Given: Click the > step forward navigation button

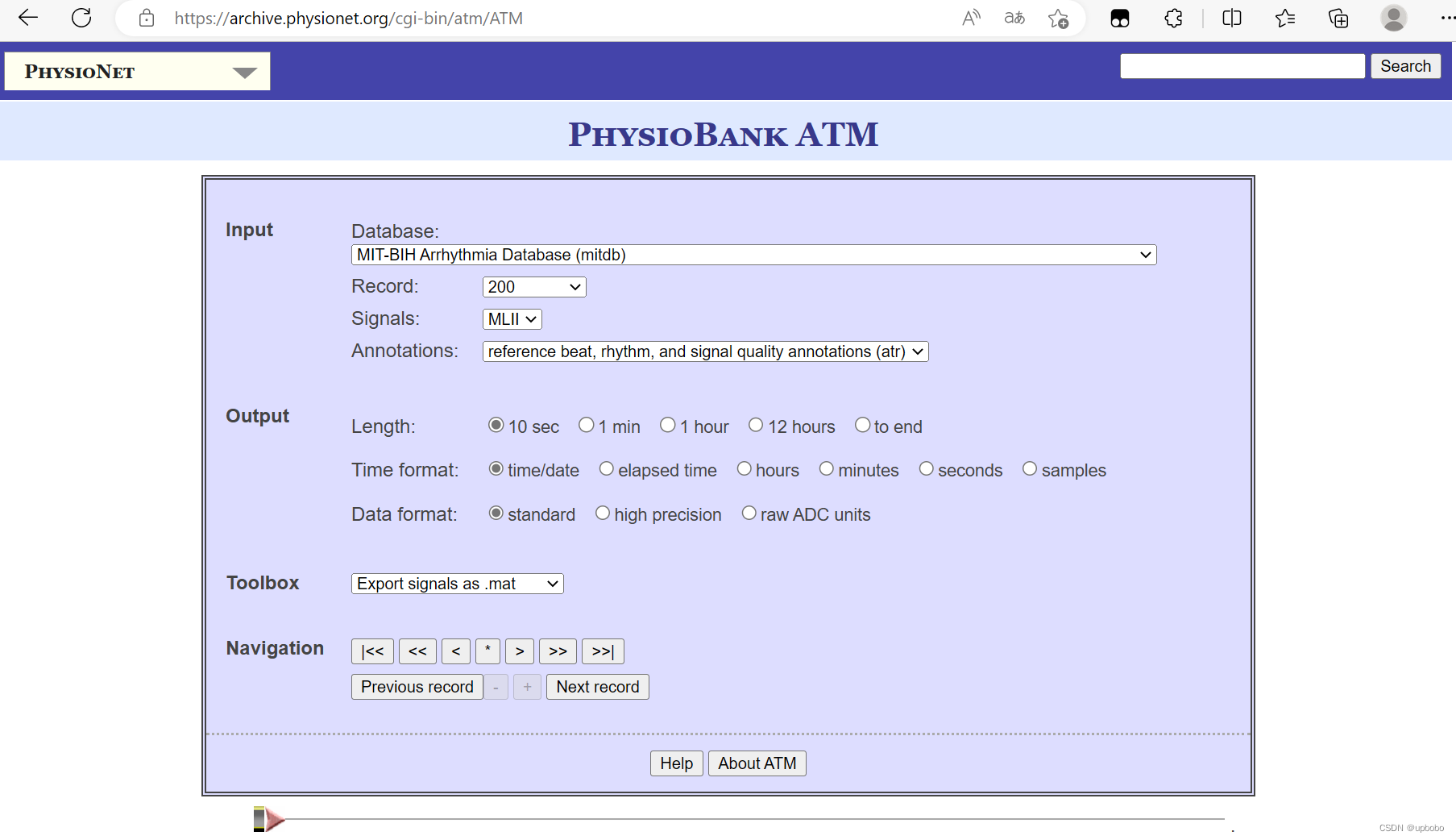Looking at the screenshot, I should (520, 651).
